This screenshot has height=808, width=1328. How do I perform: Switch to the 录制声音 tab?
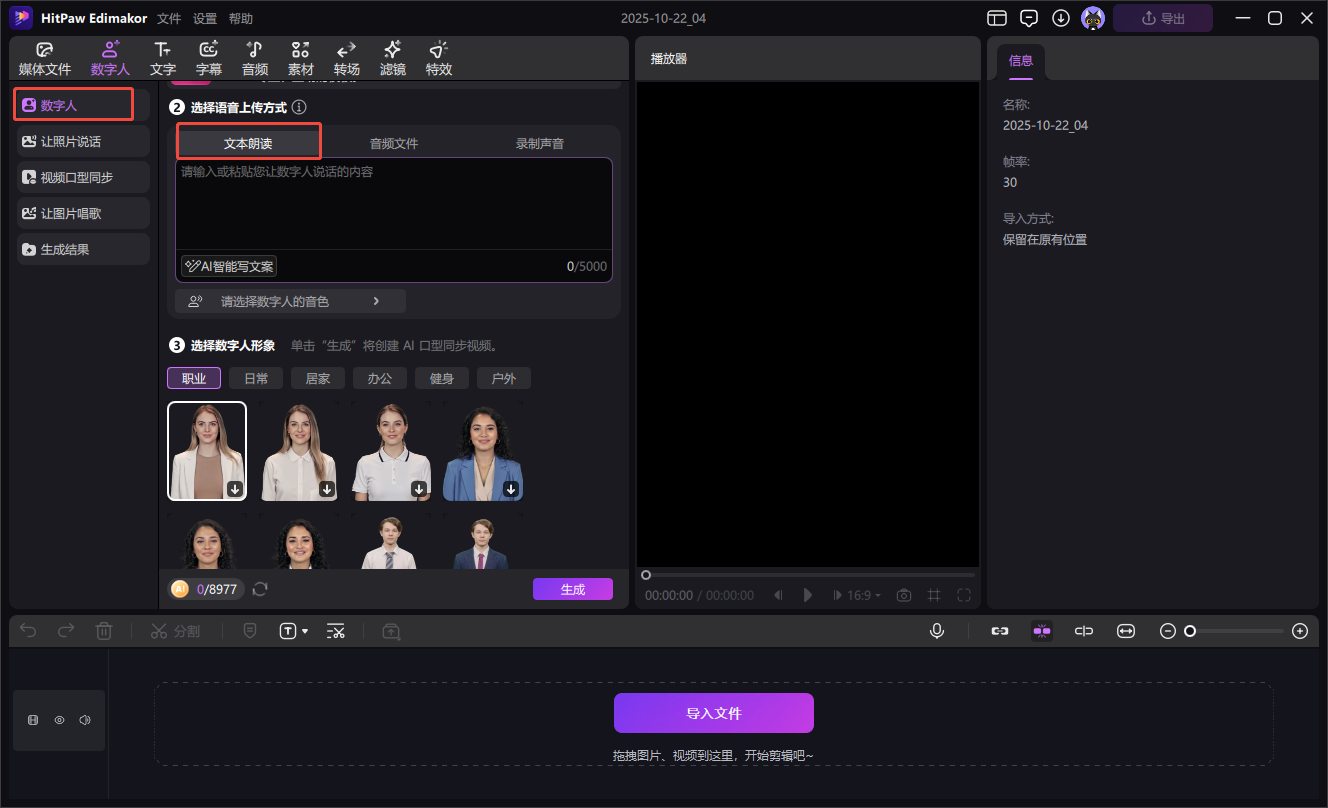pos(539,142)
